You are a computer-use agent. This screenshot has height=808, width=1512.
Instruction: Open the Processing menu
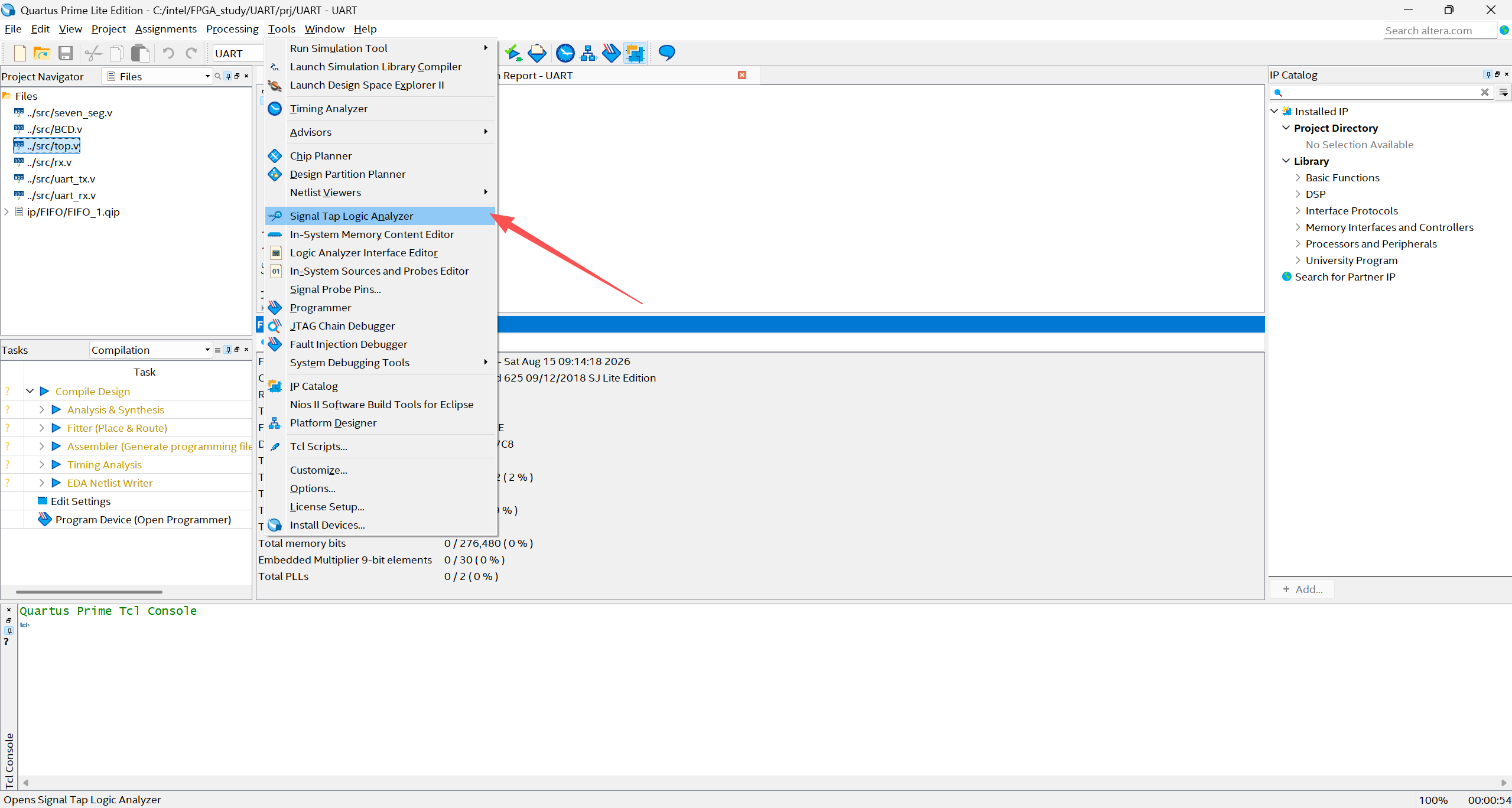click(x=232, y=29)
